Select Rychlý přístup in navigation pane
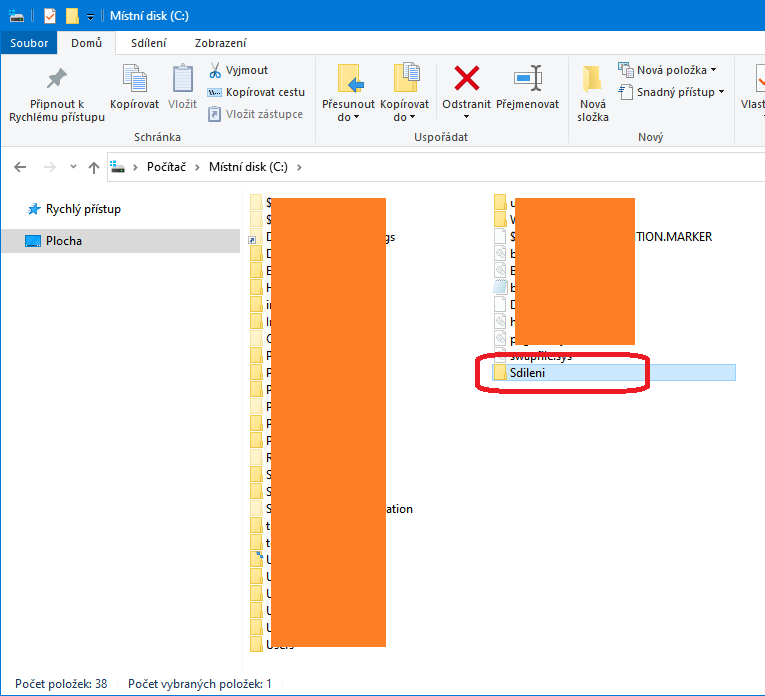 83,209
